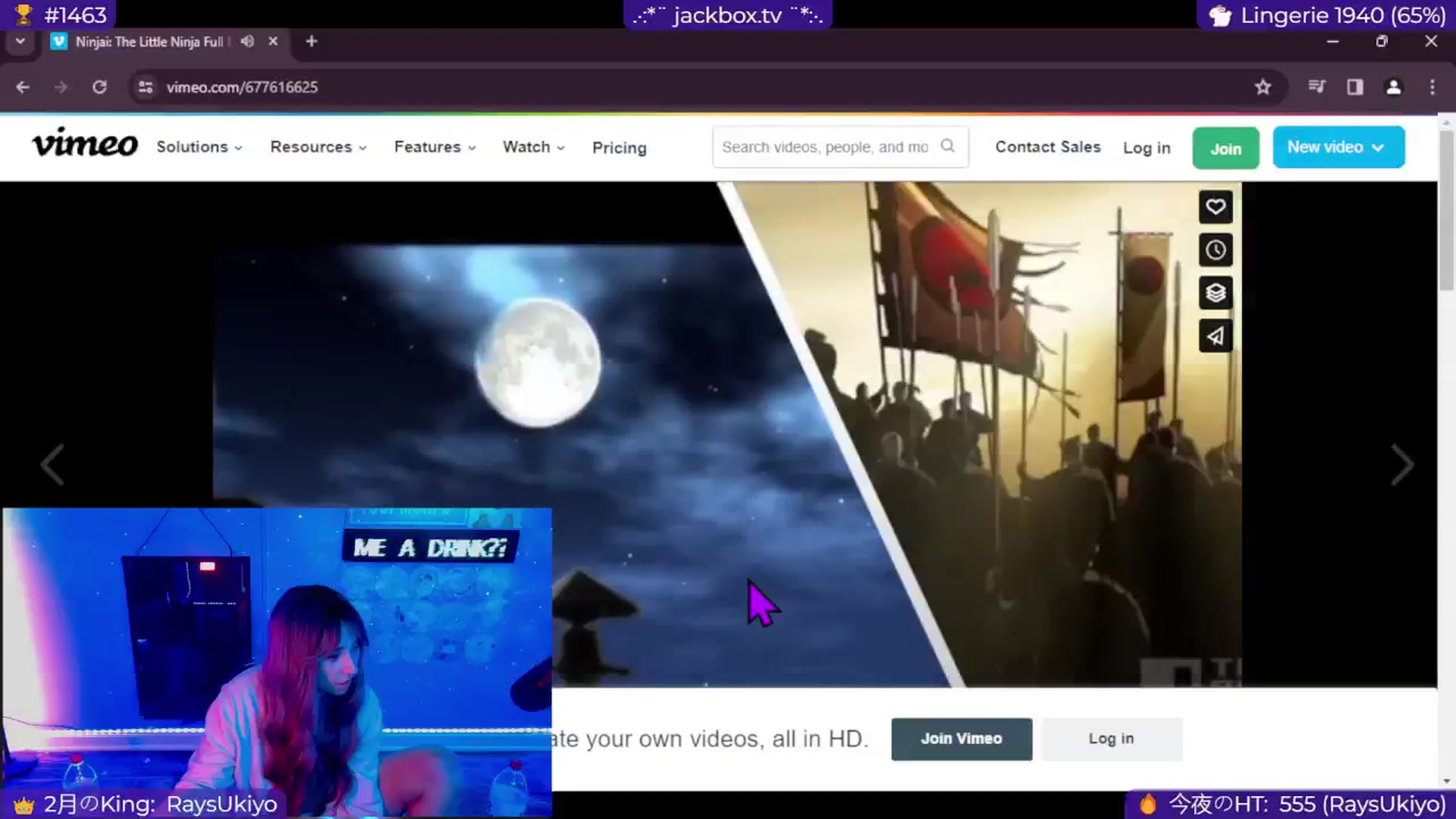Screen dimensions: 1456x819
Task: Open a new browser tab
Action: click(312, 41)
